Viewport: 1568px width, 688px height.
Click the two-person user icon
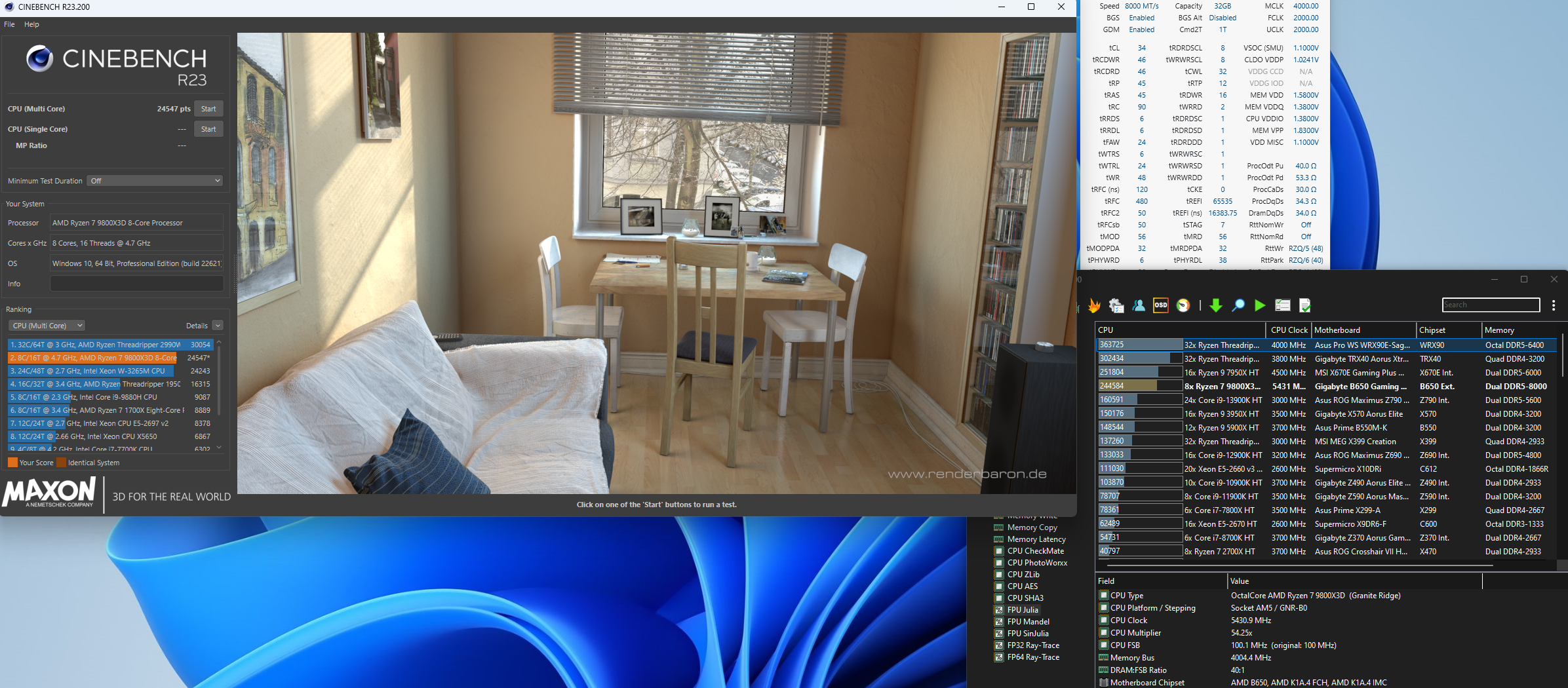(x=1139, y=305)
